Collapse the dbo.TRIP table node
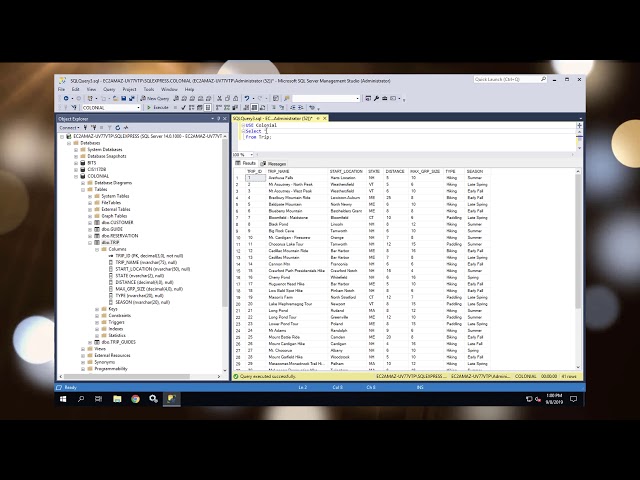The height and width of the screenshot is (480, 640). coord(90,242)
